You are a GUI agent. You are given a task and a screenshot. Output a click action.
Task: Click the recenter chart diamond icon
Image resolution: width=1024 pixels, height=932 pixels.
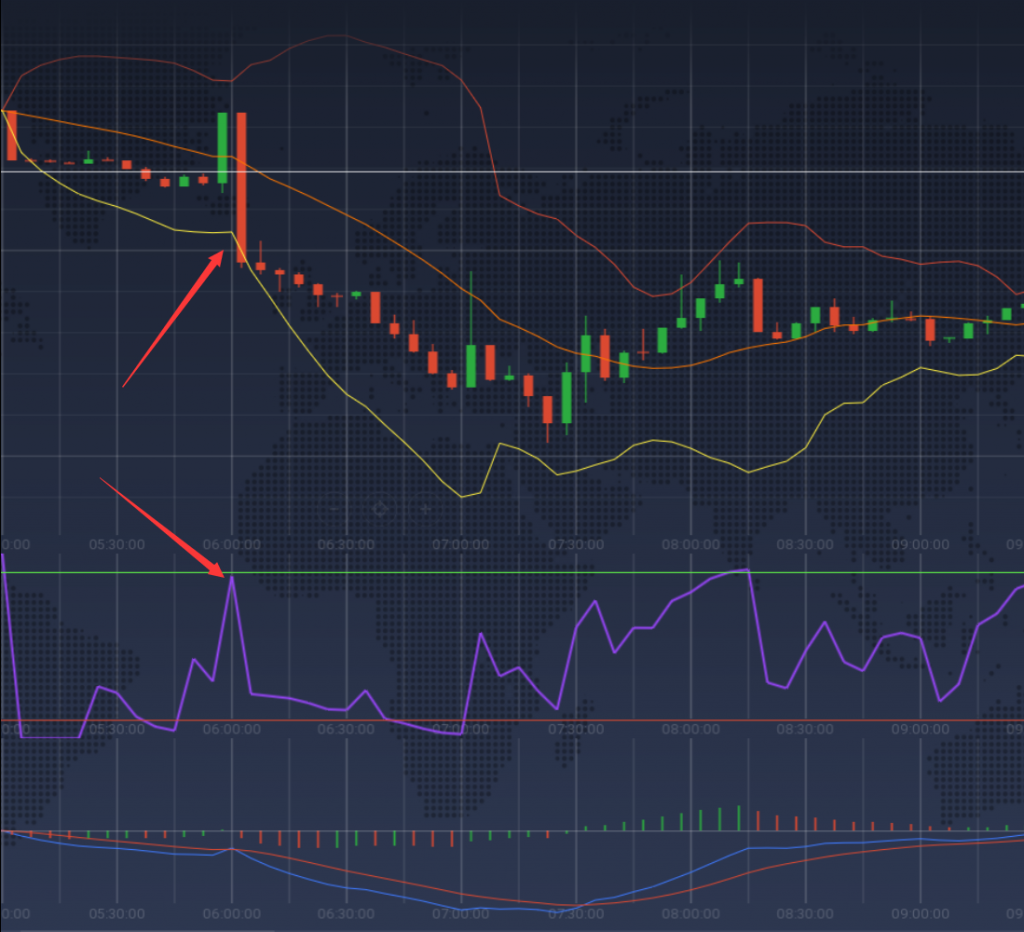click(379, 509)
